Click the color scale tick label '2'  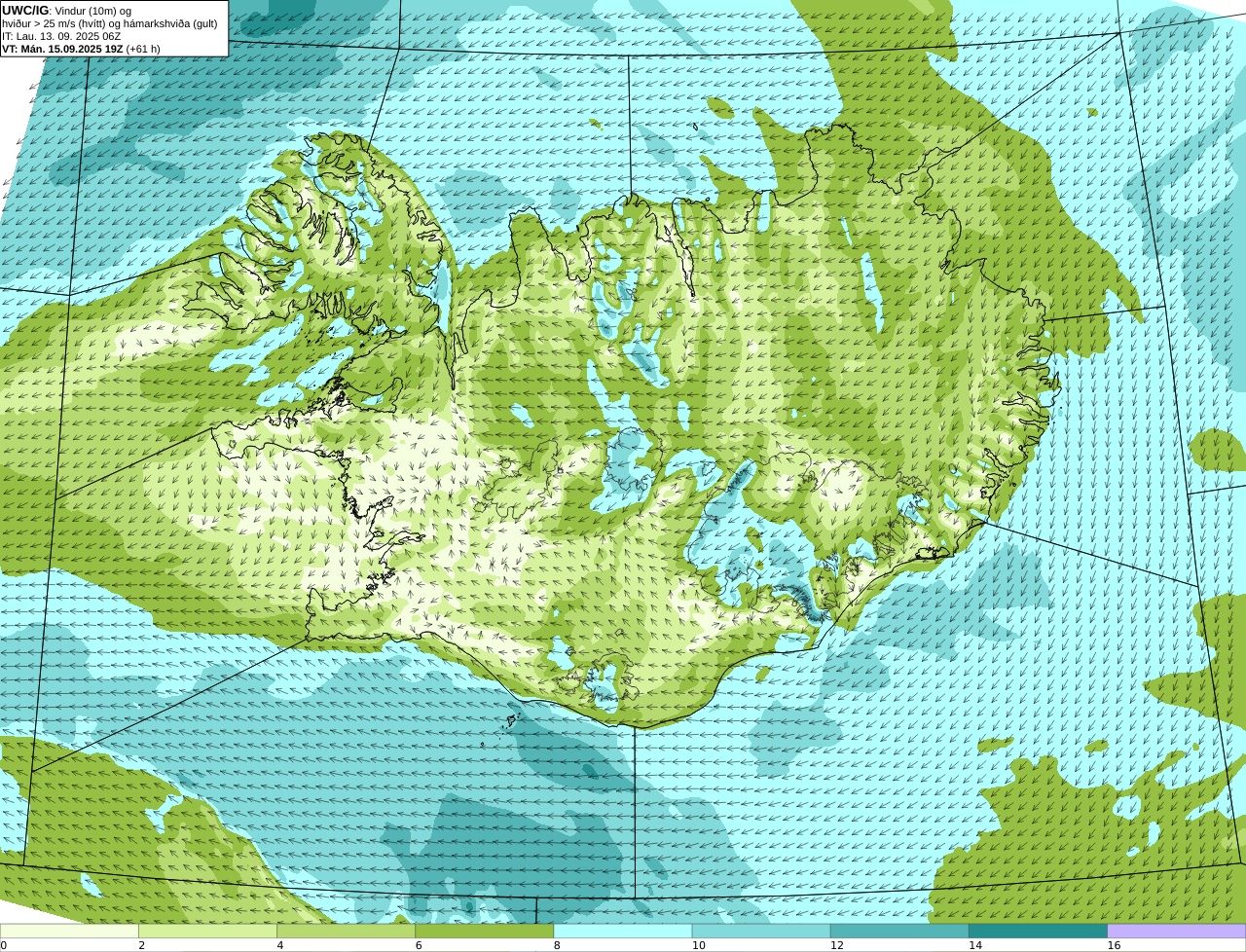(x=141, y=945)
